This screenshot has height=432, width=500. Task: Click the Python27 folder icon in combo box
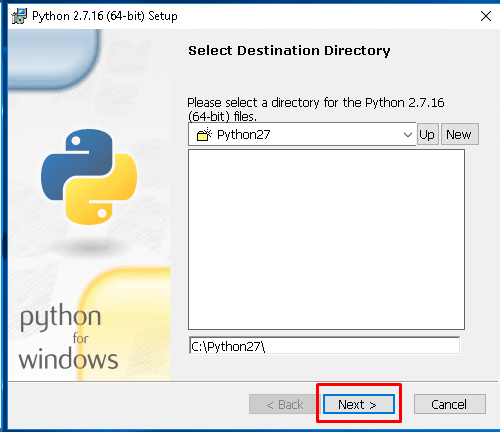click(x=204, y=134)
